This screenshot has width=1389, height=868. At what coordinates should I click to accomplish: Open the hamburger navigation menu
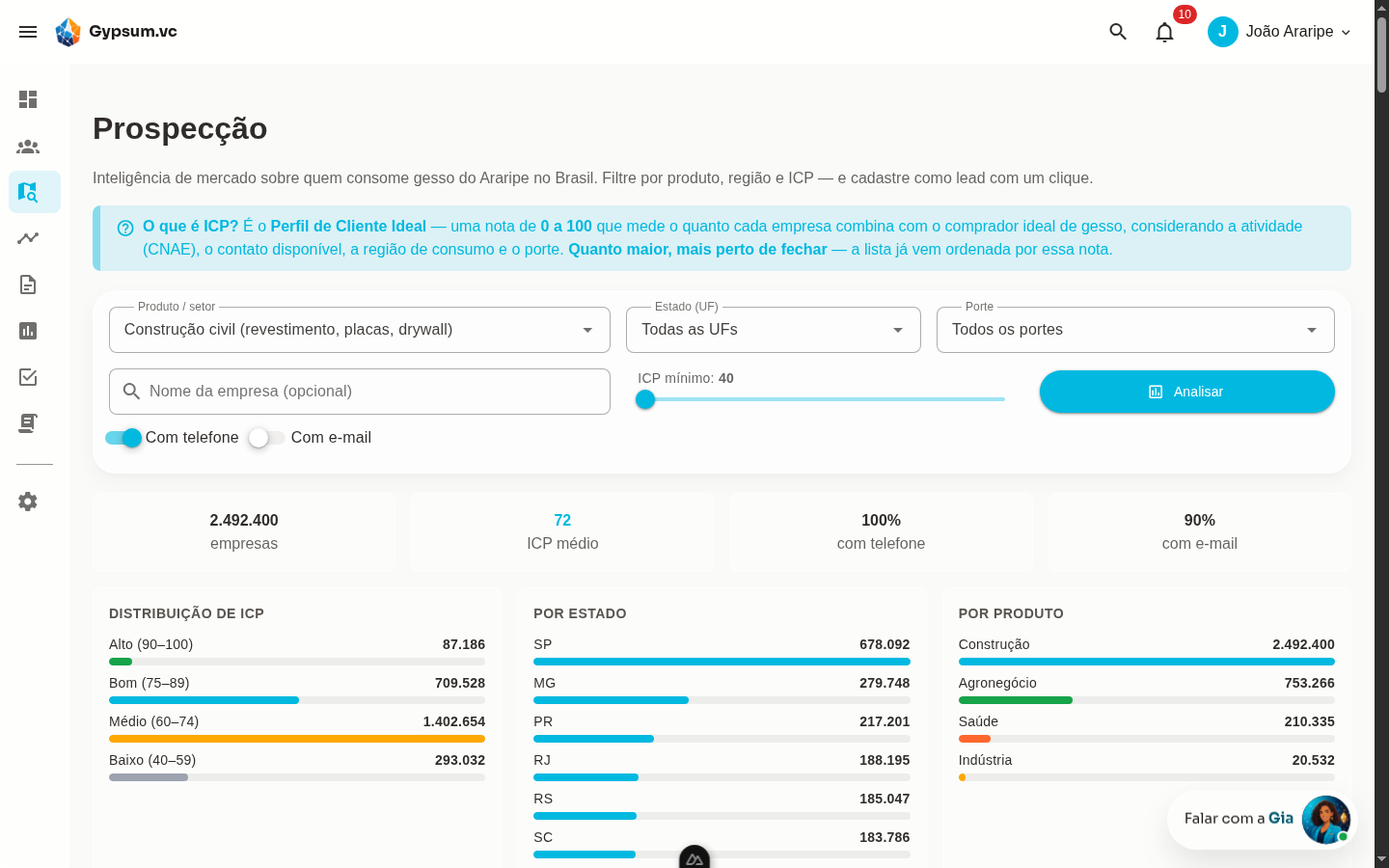pos(28,32)
